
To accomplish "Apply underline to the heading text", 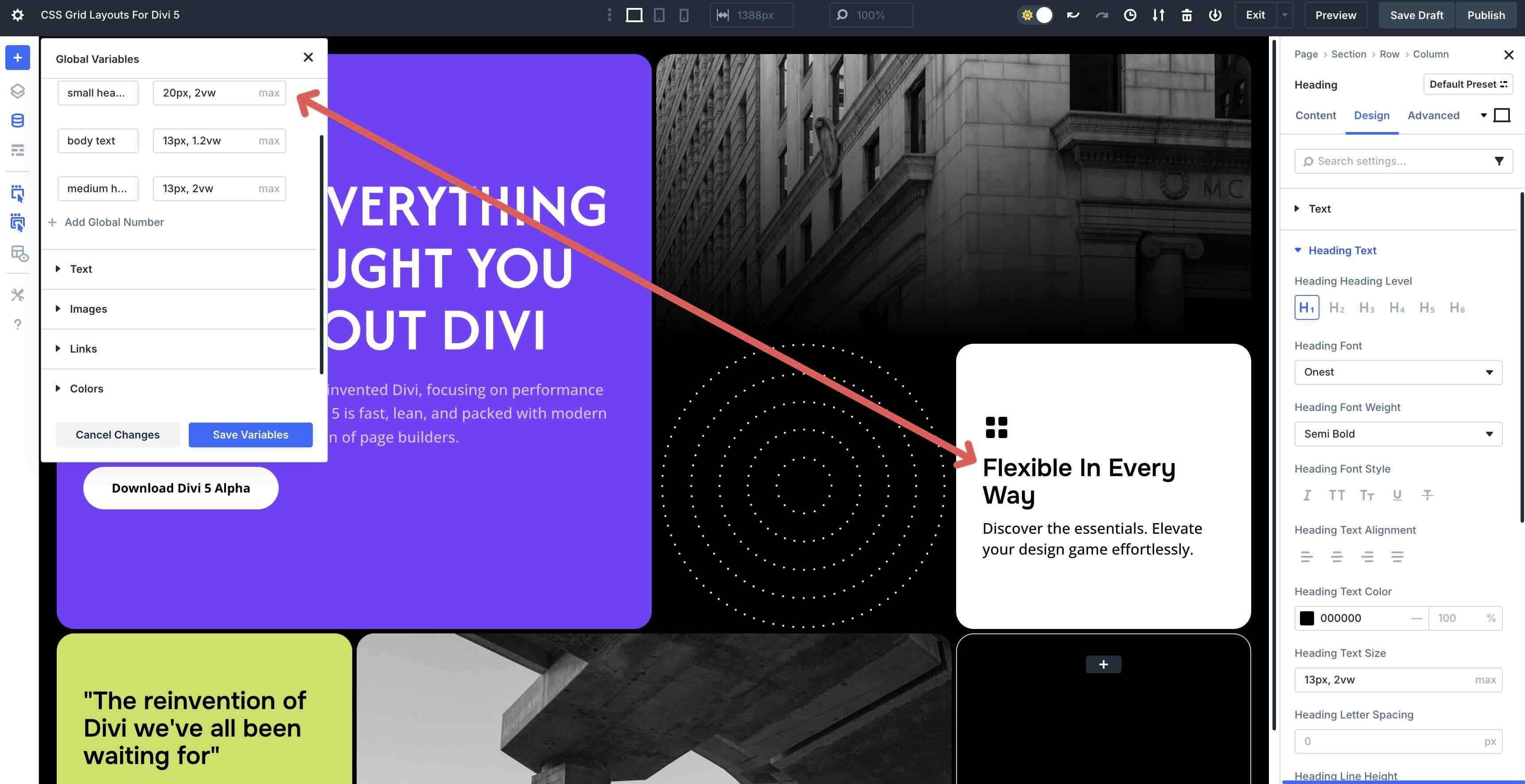I will tap(1397, 495).
